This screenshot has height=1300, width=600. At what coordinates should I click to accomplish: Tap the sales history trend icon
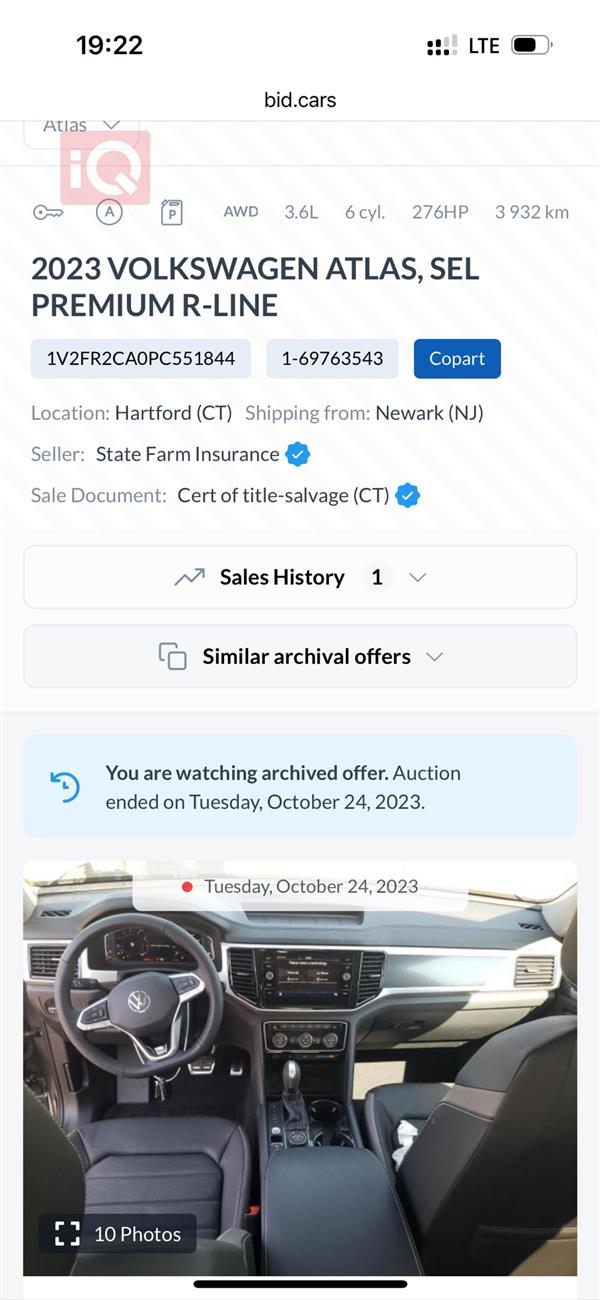pyautogui.click(x=189, y=577)
